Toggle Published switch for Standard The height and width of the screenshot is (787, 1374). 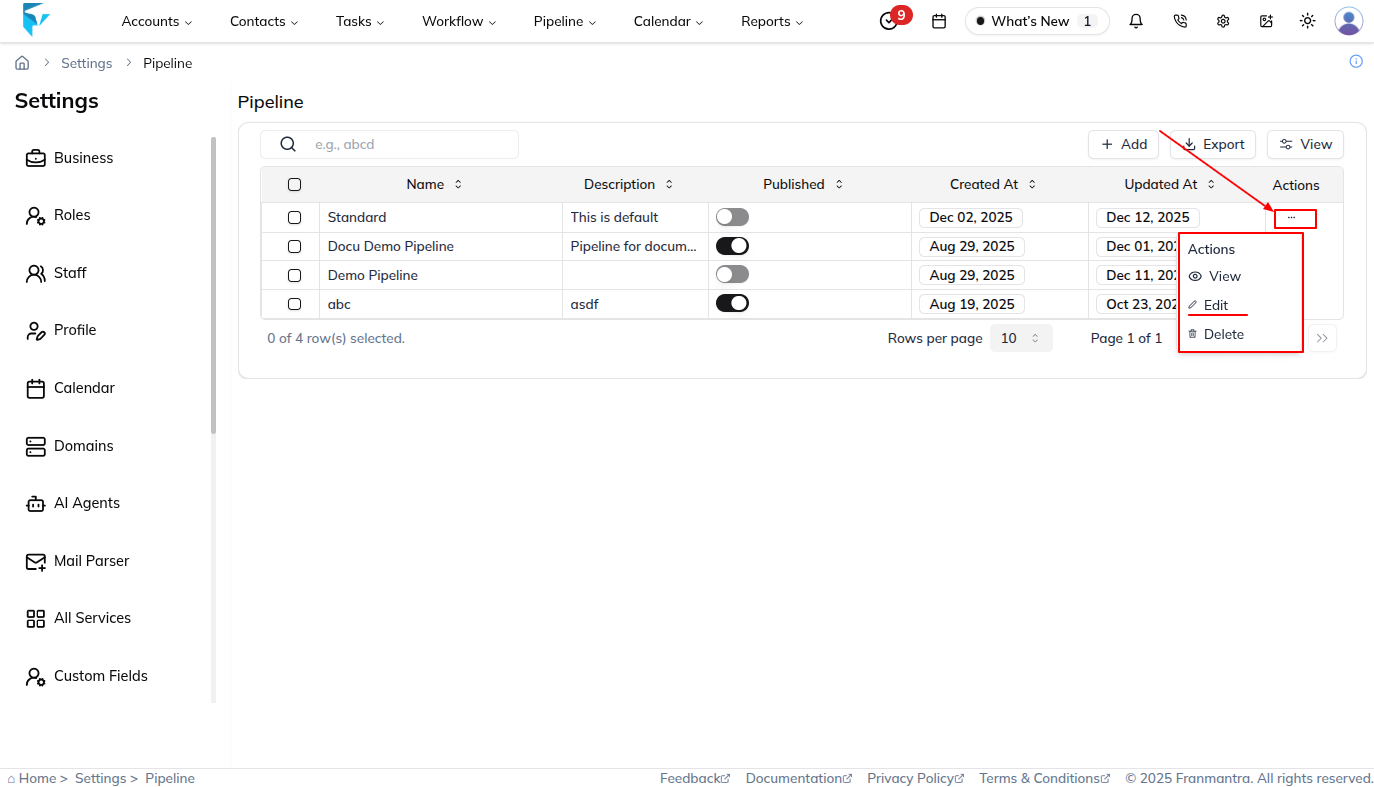[x=732, y=217]
